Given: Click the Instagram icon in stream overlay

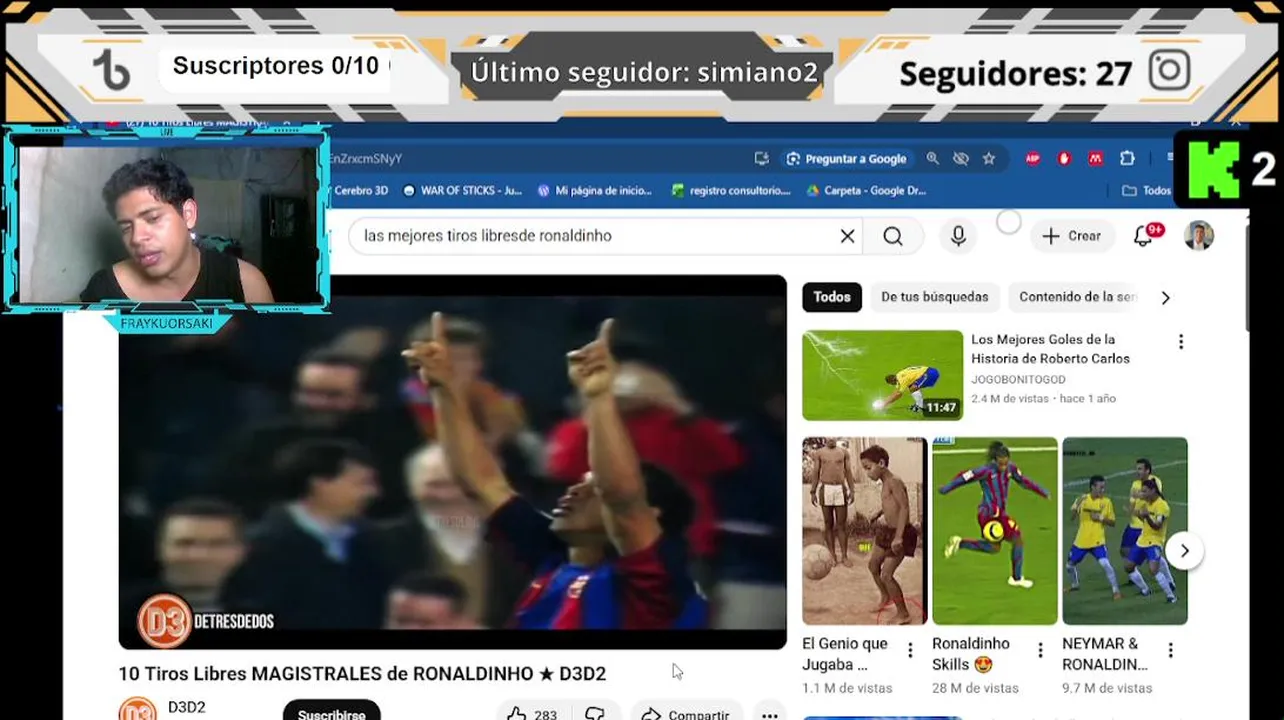Looking at the screenshot, I should tap(1169, 71).
